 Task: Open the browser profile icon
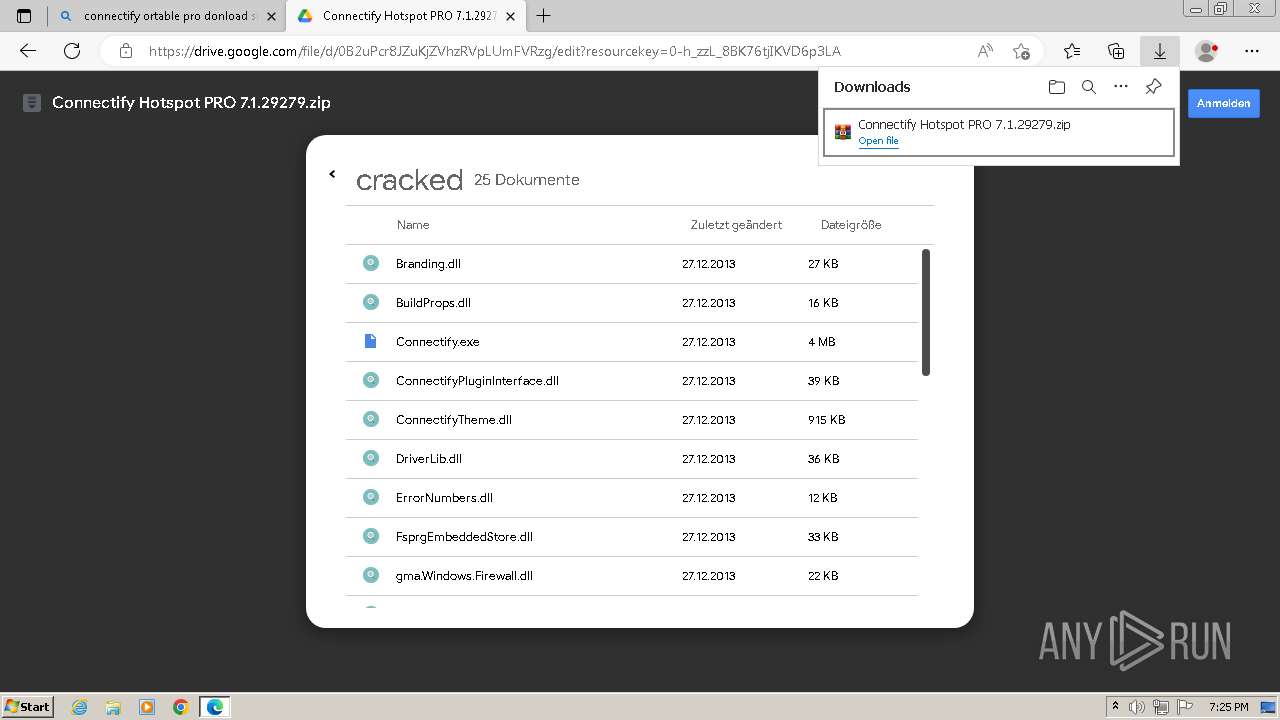[x=1207, y=51]
